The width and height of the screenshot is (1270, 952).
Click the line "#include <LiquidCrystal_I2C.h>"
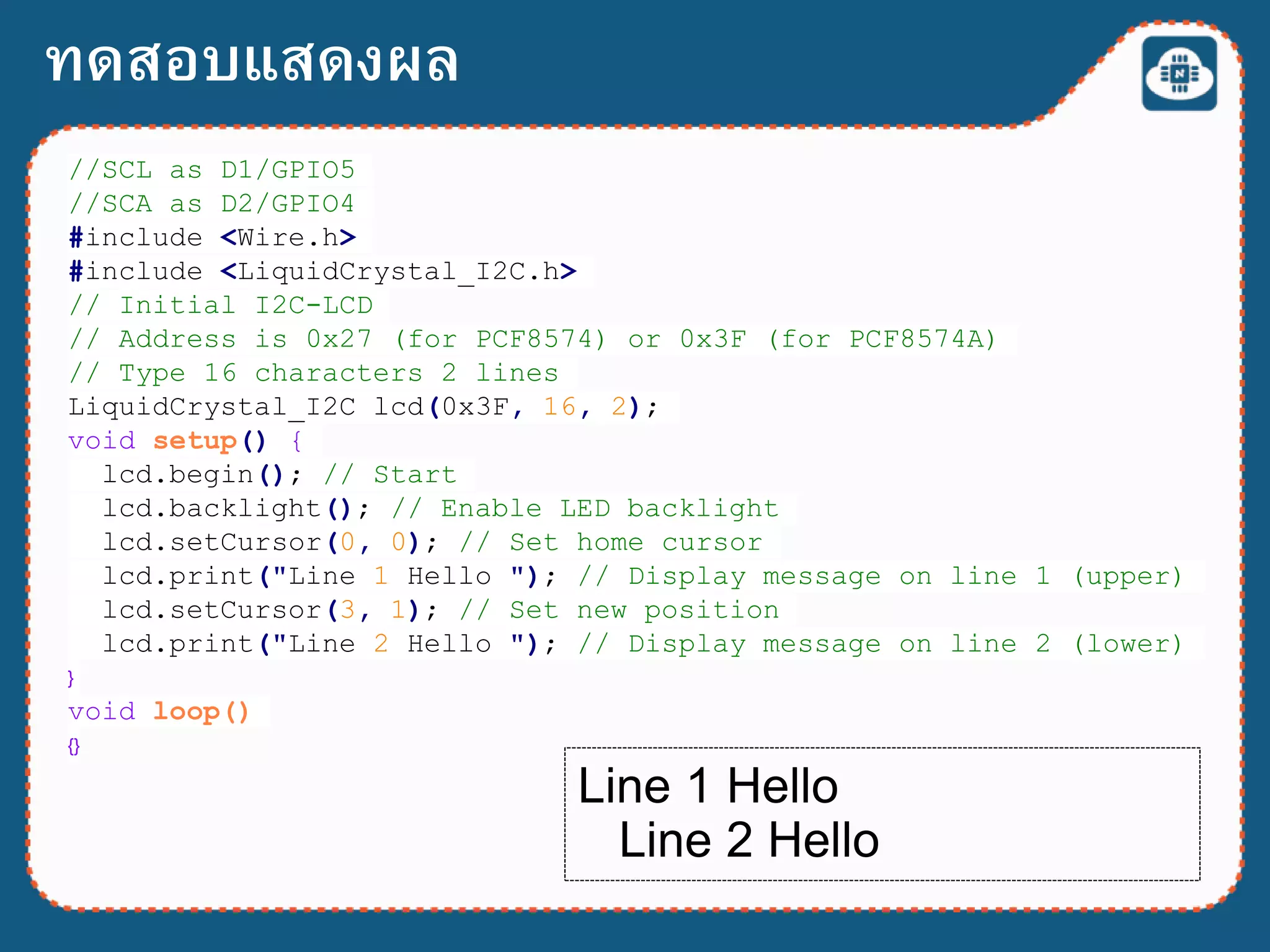tap(322, 271)
